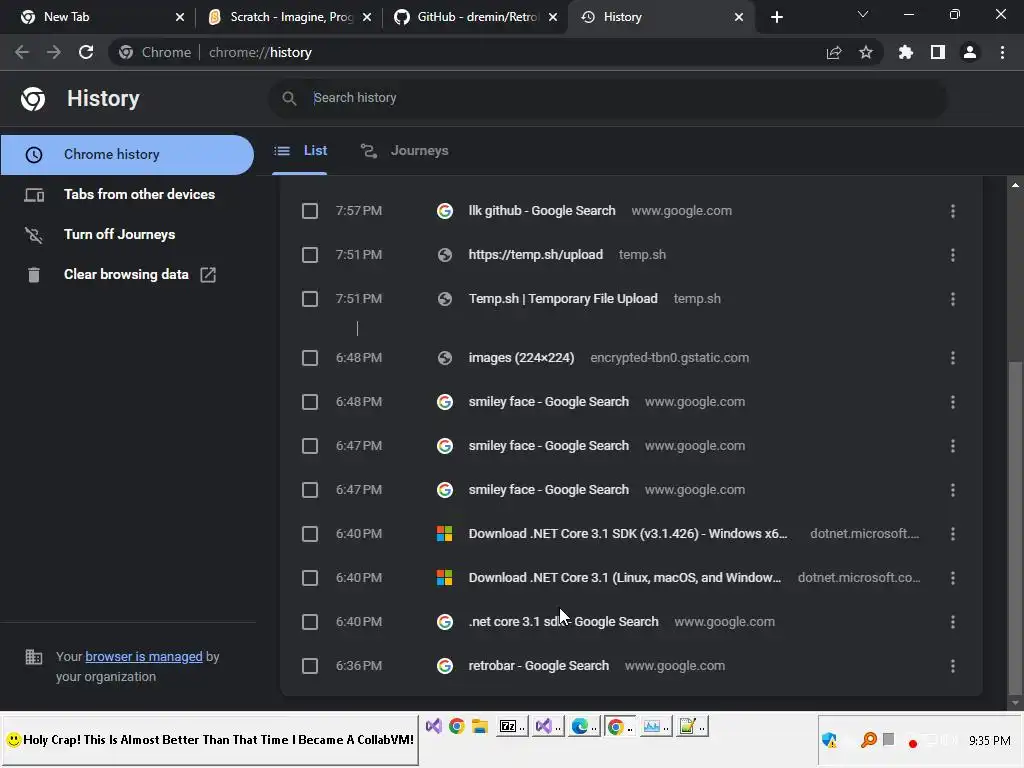Switch to the Notepad++ taskbar window

[x=691, y=726]
